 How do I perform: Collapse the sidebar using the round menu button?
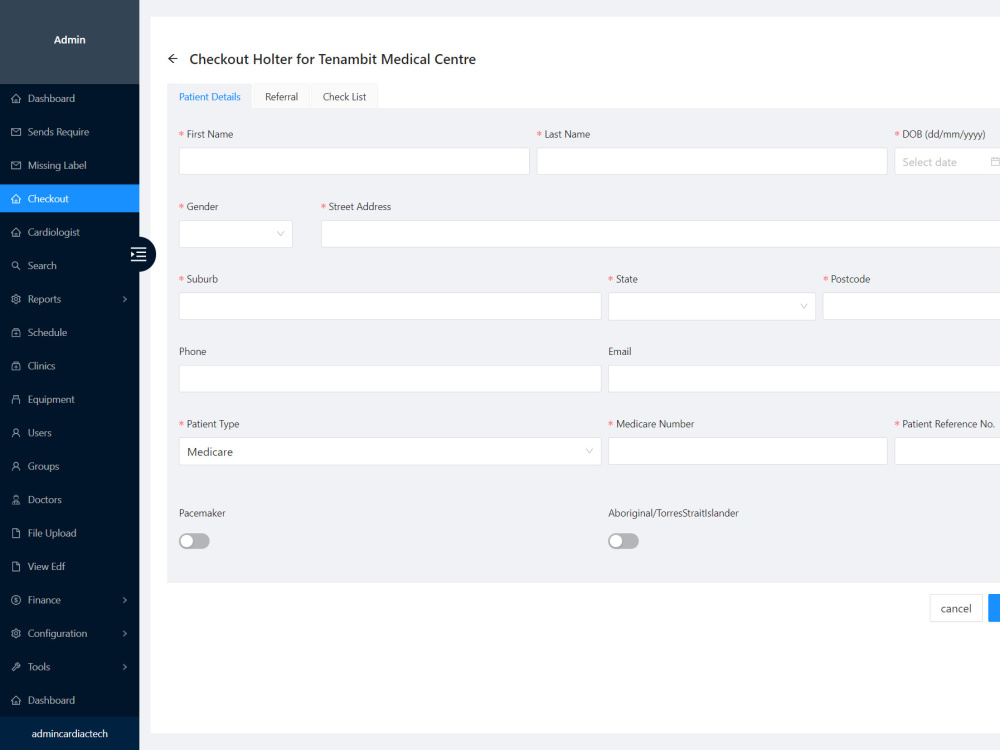point(139,254)
